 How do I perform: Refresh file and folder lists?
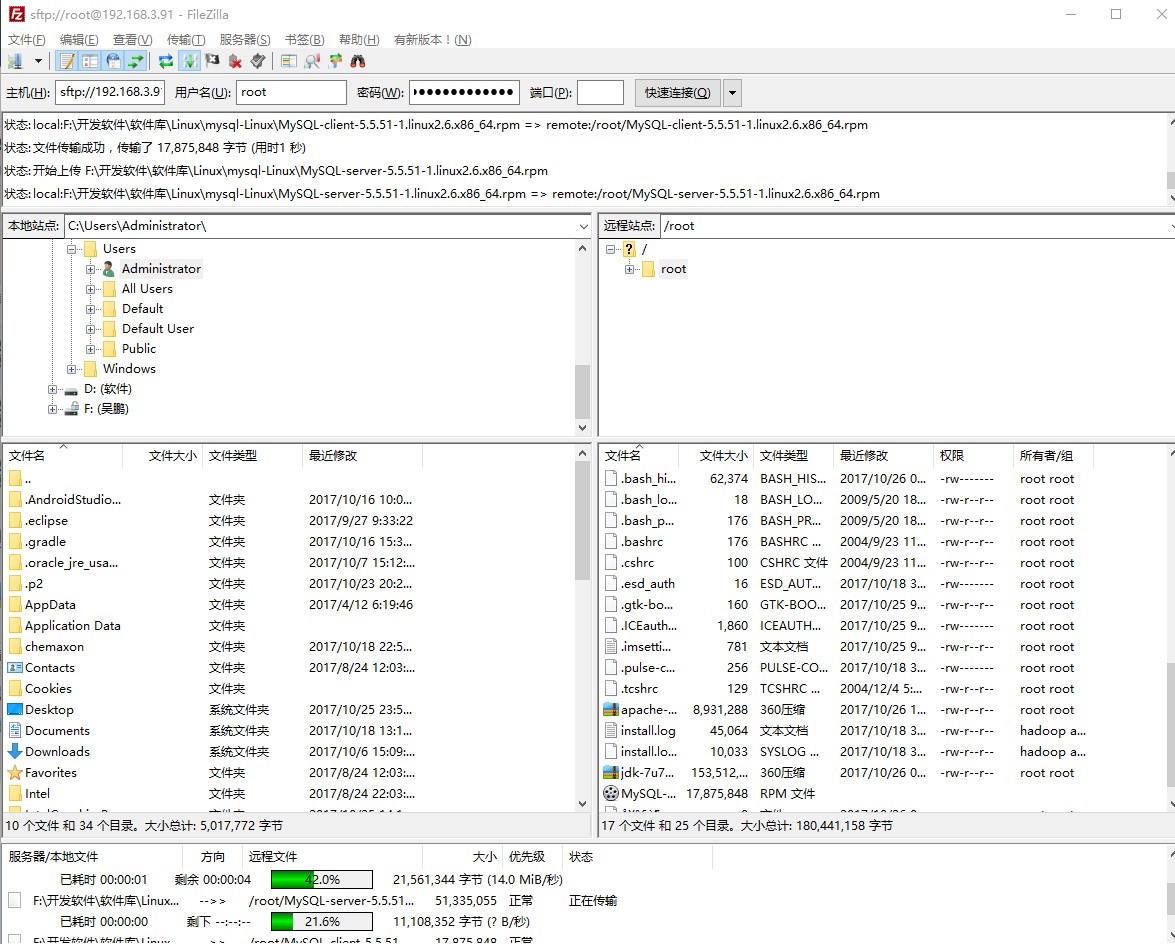tap(166, 61)
